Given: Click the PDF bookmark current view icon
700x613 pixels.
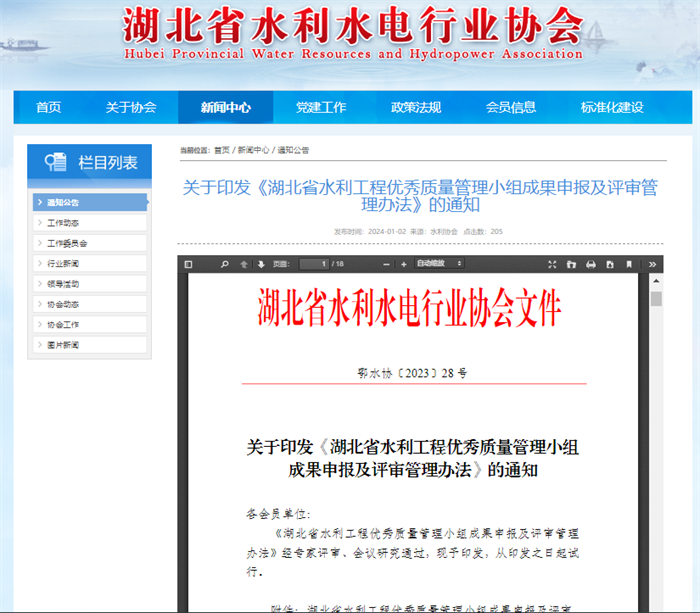Looking at the screenshot, I should (x=629, y=264).
